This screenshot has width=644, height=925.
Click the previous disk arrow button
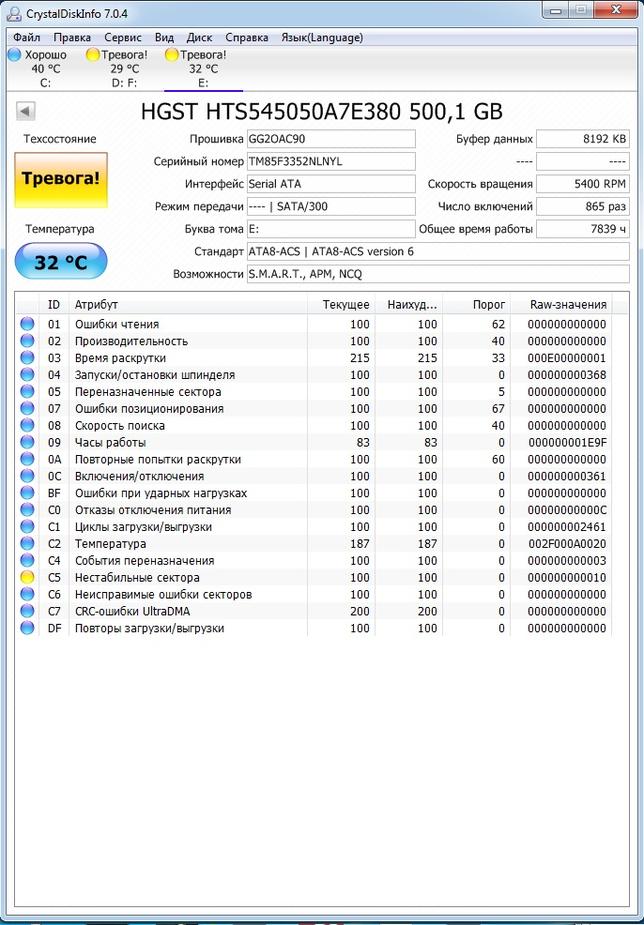[x=25, y=110]
